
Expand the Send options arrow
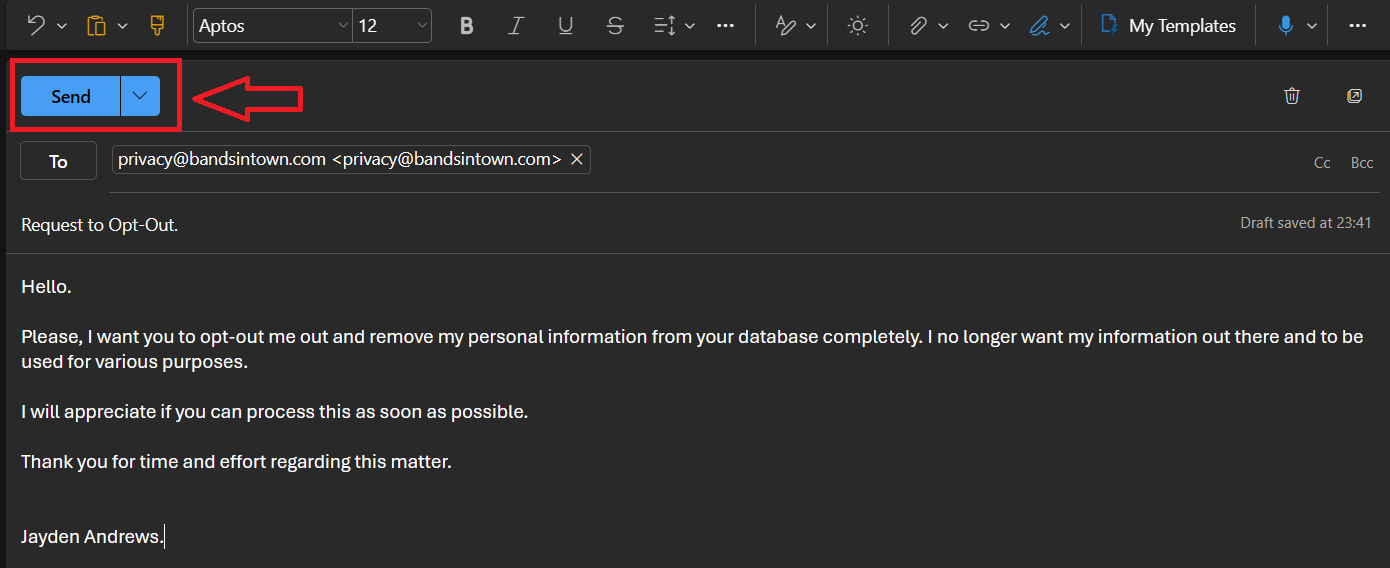pos(140,96)
